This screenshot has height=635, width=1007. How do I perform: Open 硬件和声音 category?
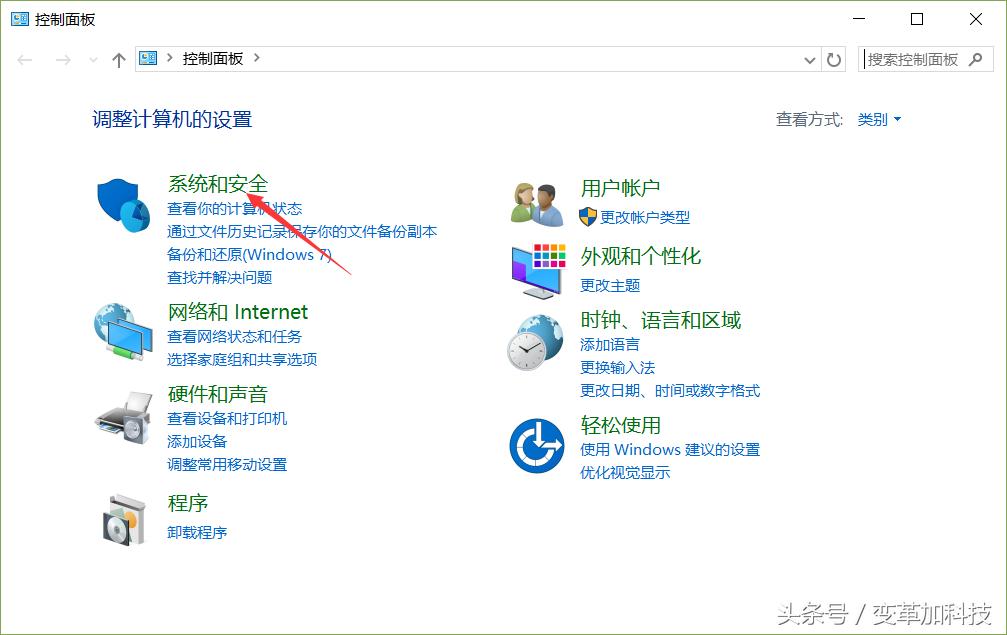pyautogui.click(x=218, y=394)
